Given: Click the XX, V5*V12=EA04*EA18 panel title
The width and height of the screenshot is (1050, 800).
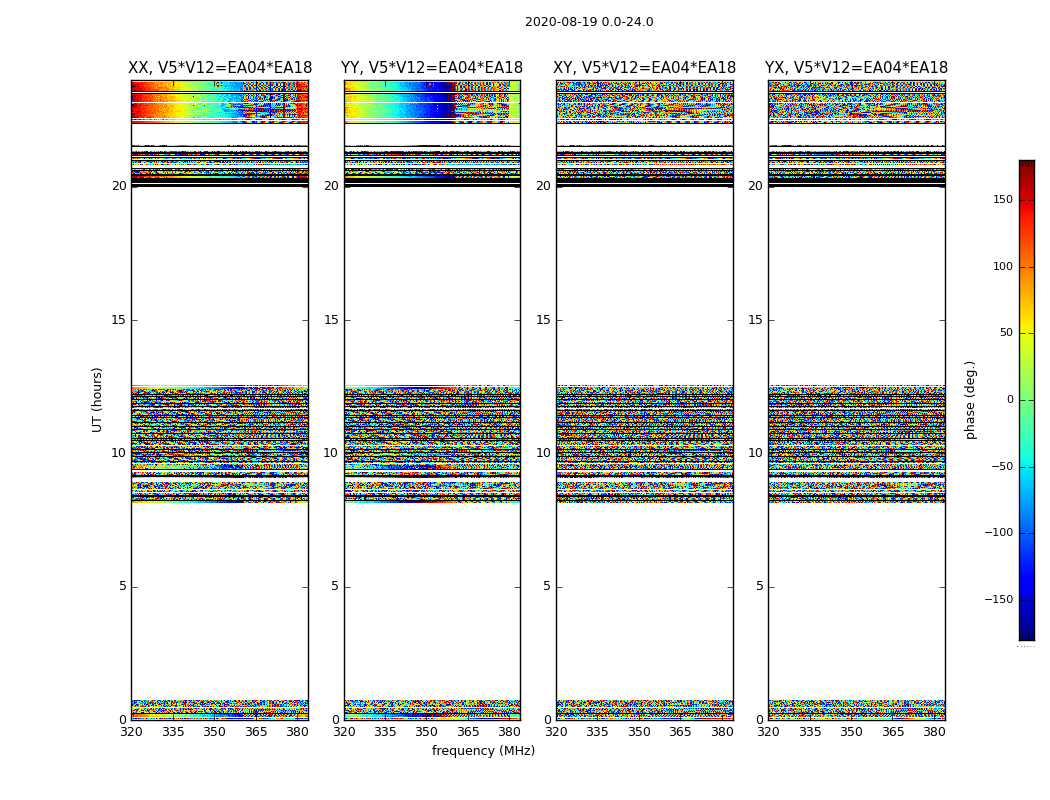Looking at the screenshot, I should pos(220,68).
